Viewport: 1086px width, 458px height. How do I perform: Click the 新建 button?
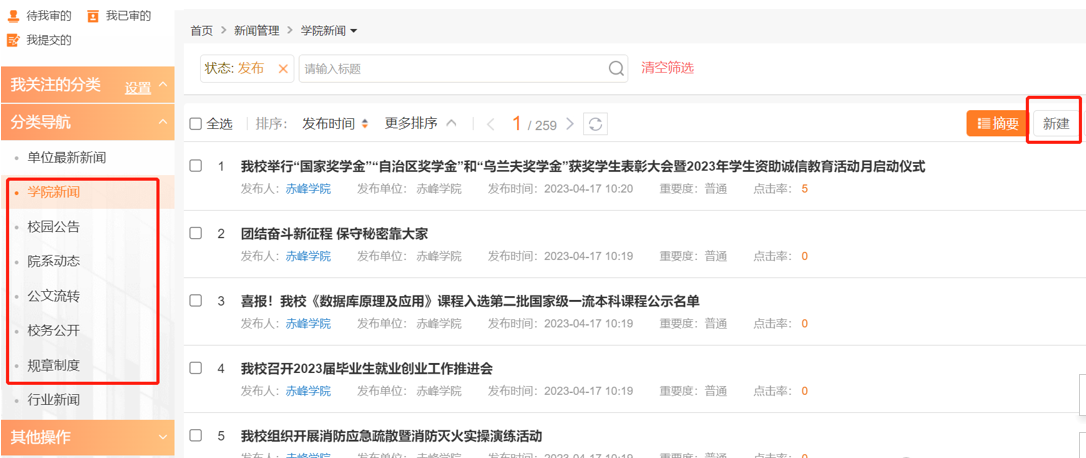coord(1055,124)
